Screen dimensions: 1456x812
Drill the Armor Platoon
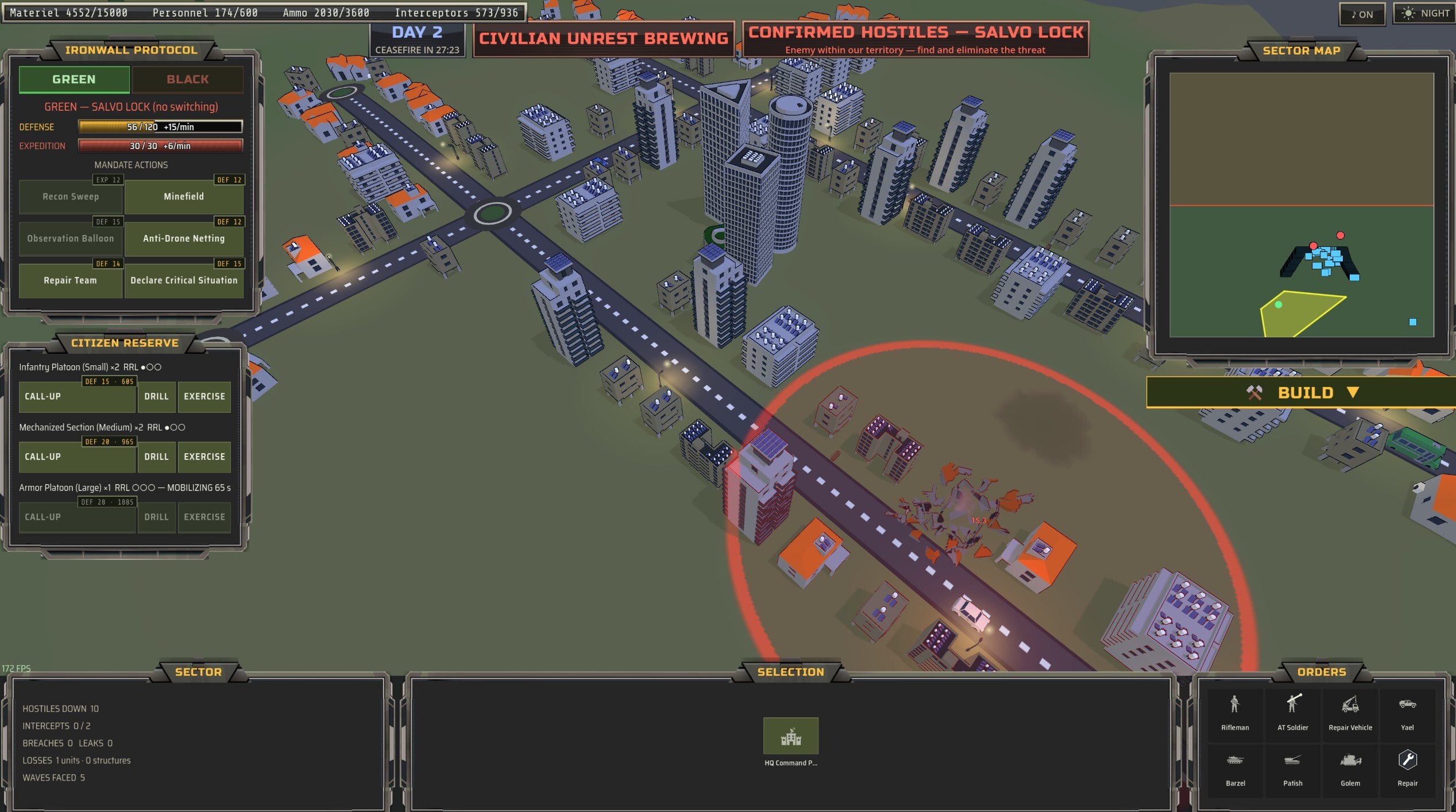click(156, 517)
